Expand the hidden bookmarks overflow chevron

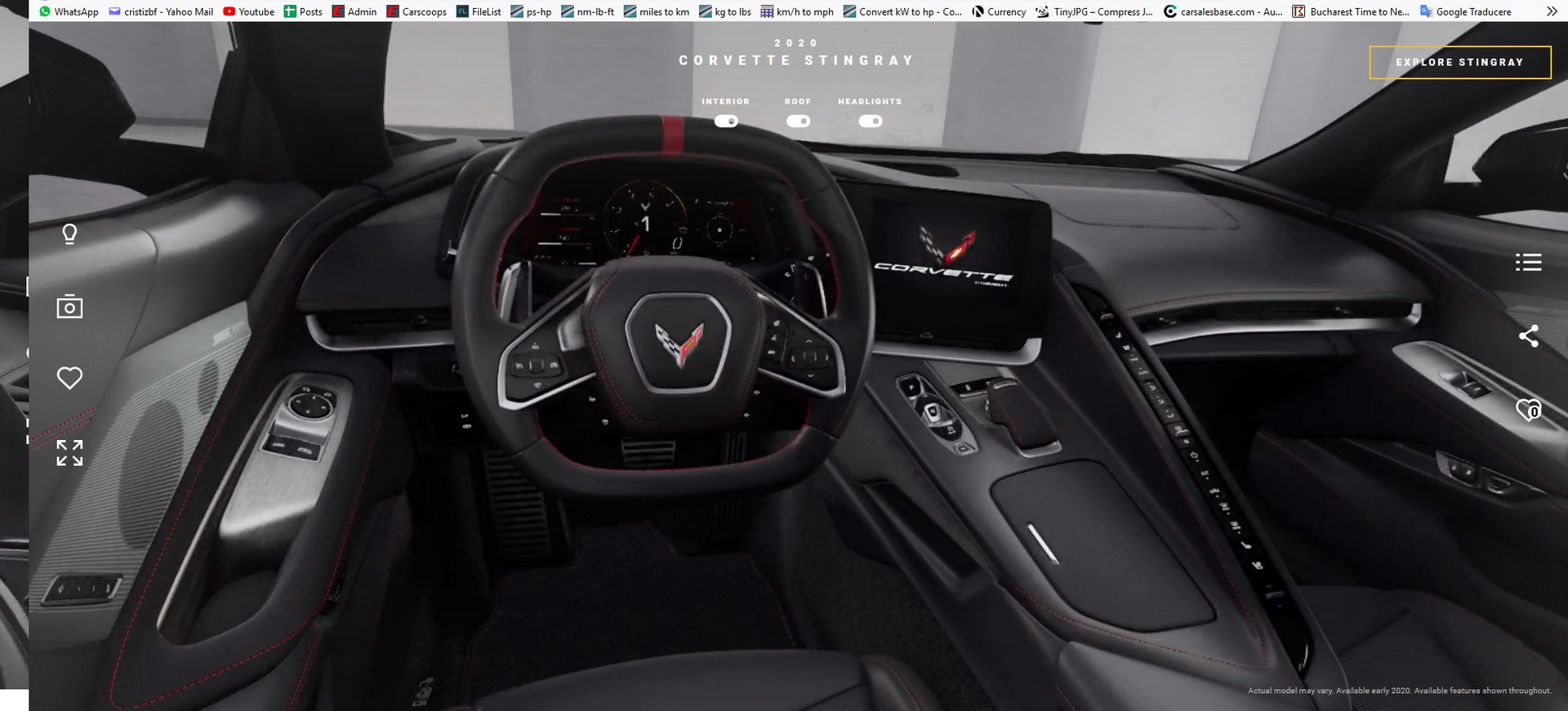coord(1552,11)
